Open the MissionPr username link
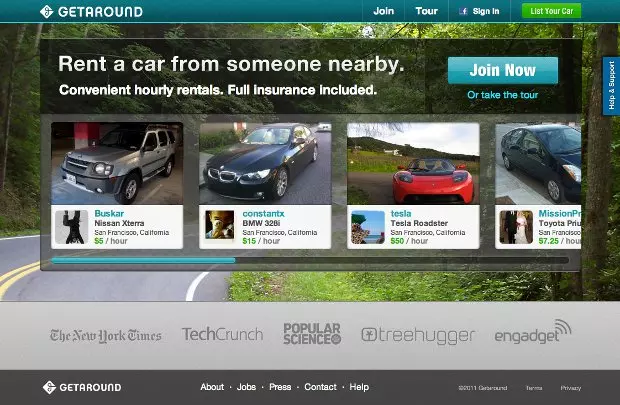This screenshot has height=405, width=620. click(x=560, y=214)
